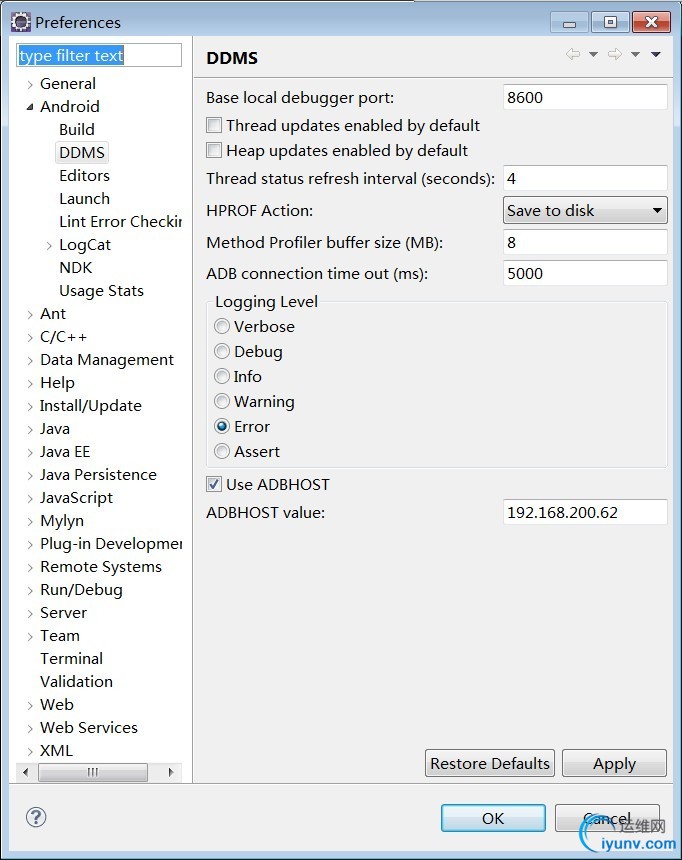
Task: Select the Install/Update tree item
Action: click(x=91, y=406)
